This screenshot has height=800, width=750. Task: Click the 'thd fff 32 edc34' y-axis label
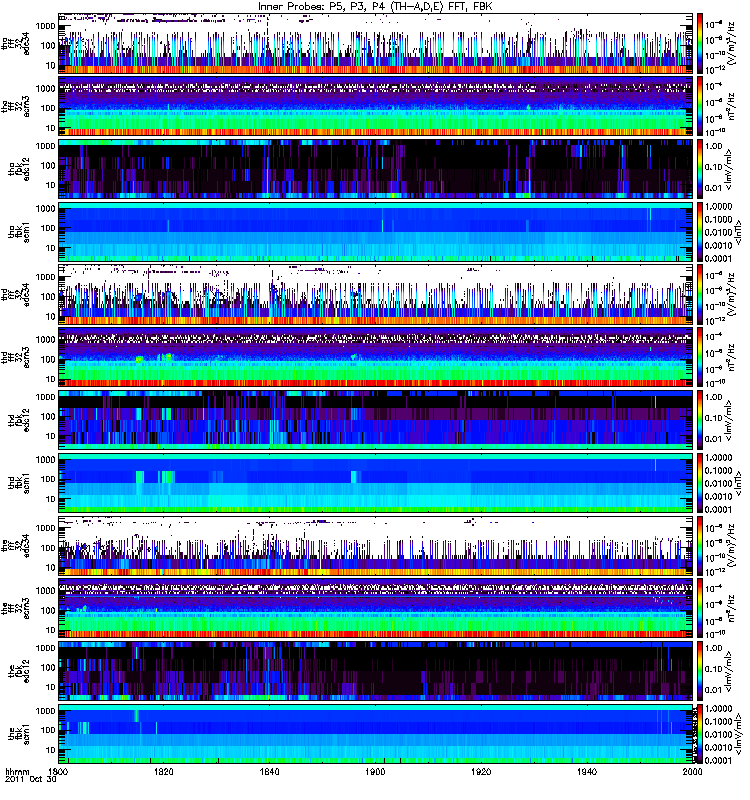16,294
